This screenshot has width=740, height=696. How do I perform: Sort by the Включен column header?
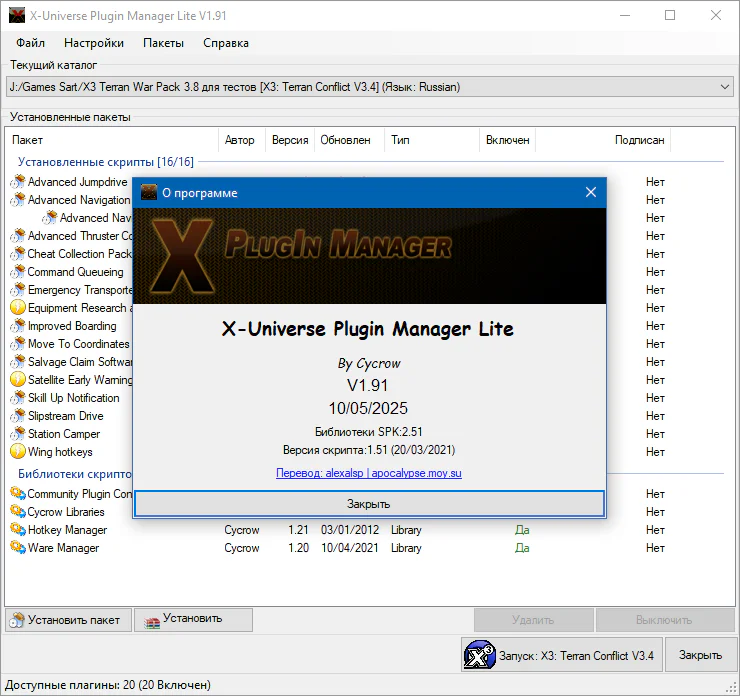[x=507, y=140]
